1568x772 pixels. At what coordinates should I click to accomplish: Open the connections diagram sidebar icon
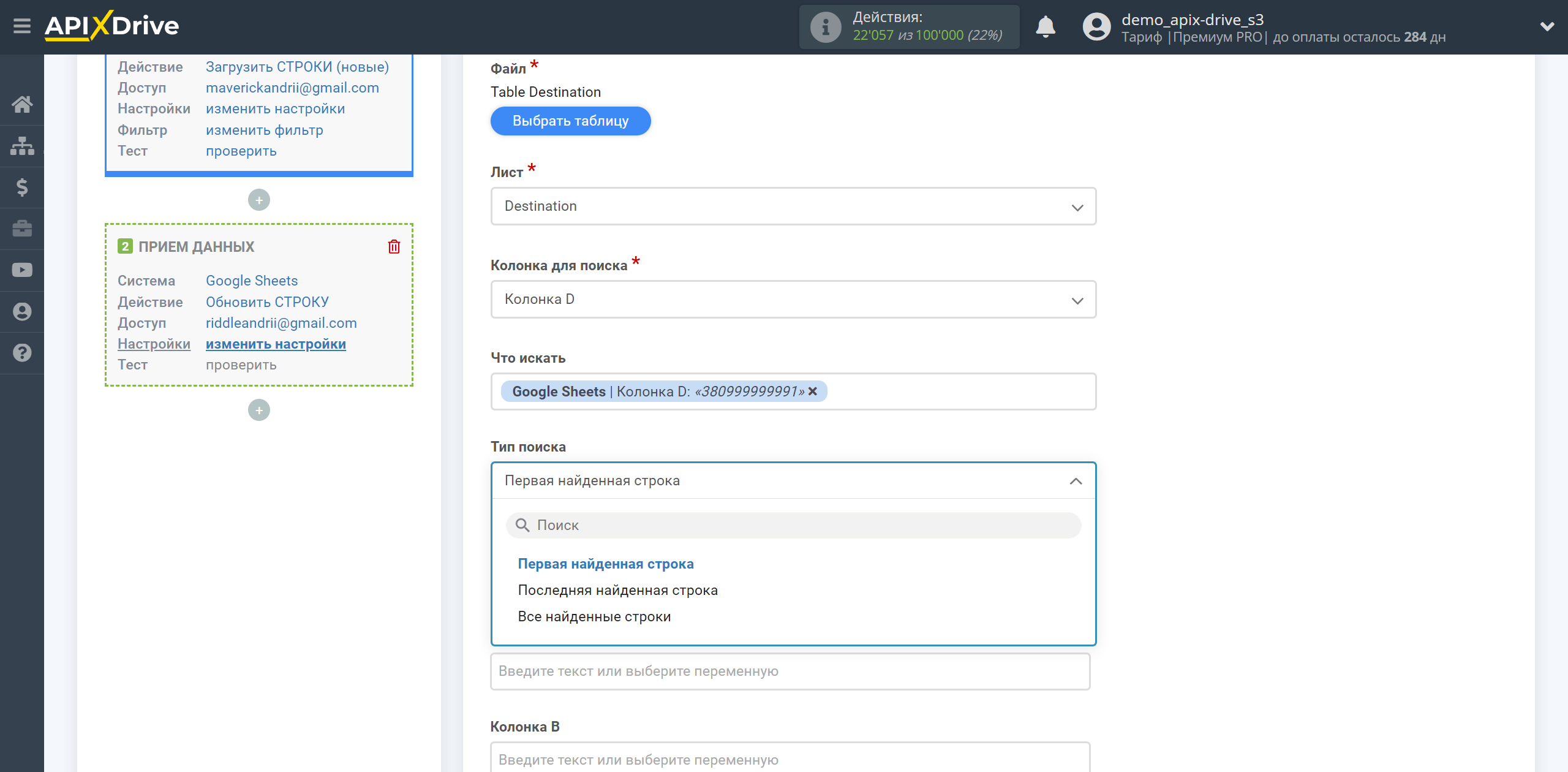click(x=22, y=146)
